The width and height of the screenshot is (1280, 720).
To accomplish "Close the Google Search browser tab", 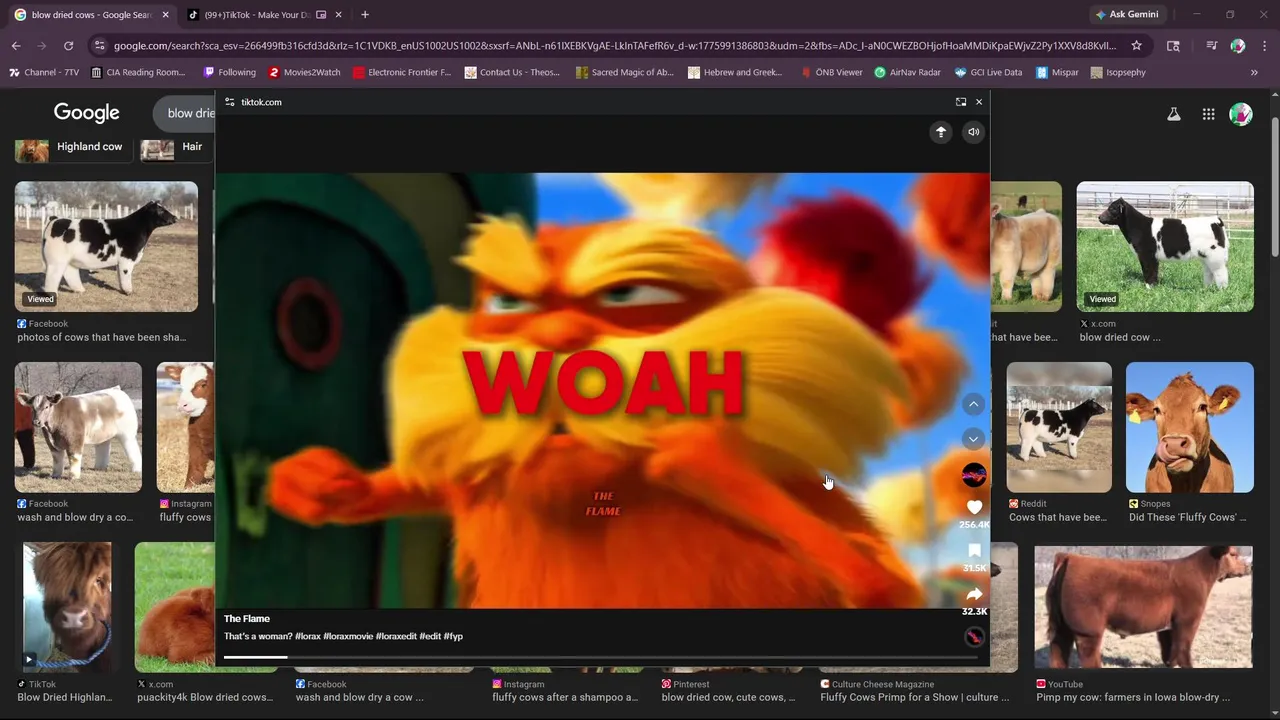I will [x=165, y=15].
